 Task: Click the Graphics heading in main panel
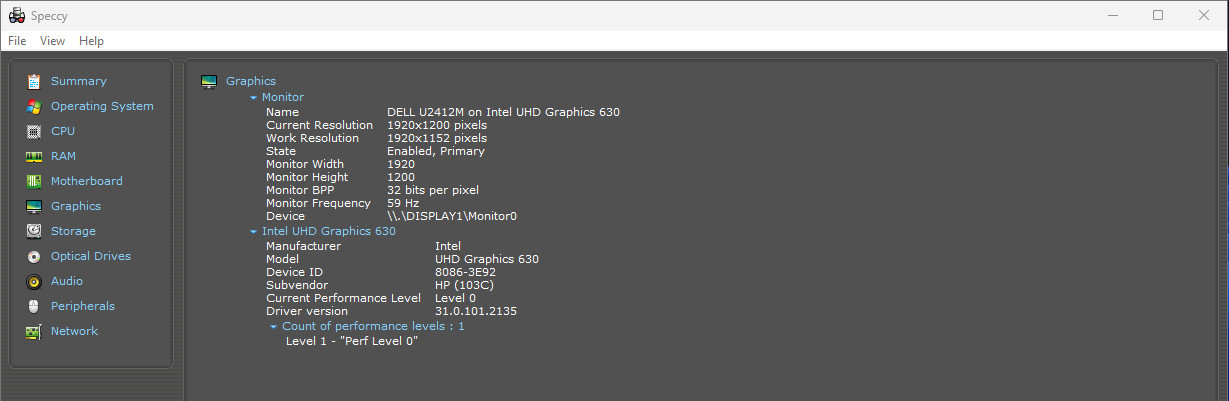click(251, 81)
